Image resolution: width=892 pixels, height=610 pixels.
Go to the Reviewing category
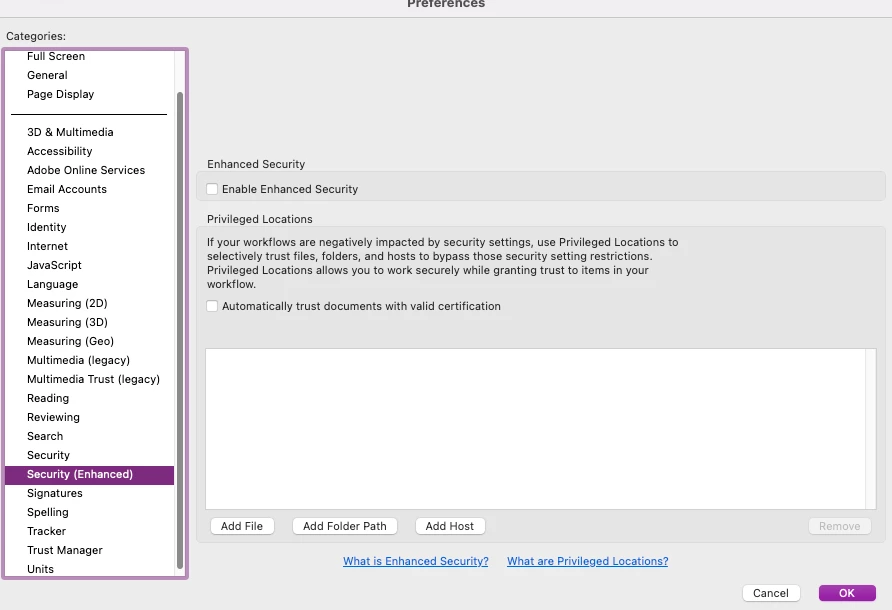tap(89, 417)
